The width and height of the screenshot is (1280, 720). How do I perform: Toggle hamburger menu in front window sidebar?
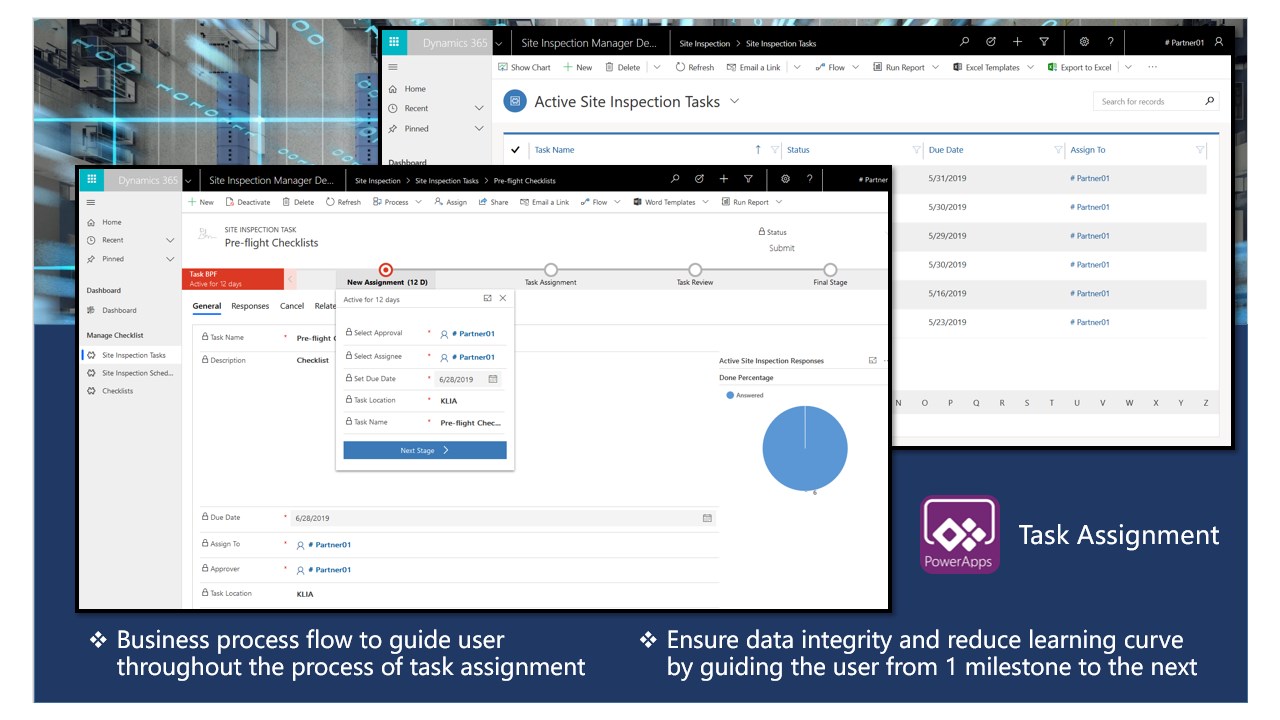click(91, 202)
